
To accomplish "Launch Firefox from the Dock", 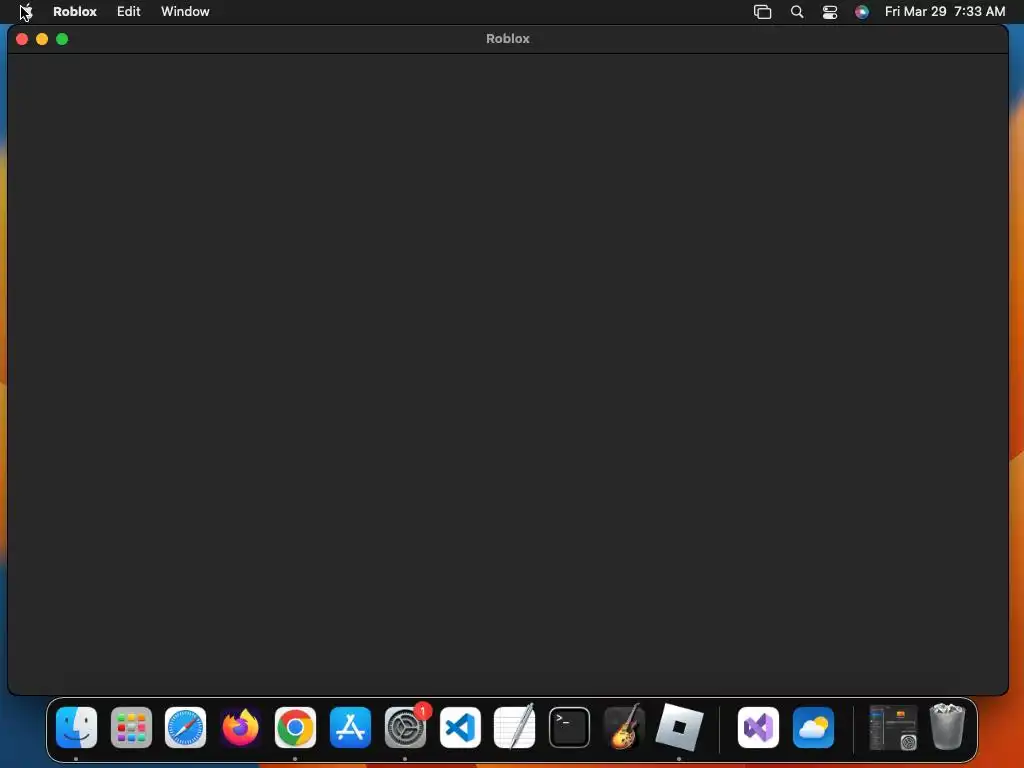I will point(240,727).
